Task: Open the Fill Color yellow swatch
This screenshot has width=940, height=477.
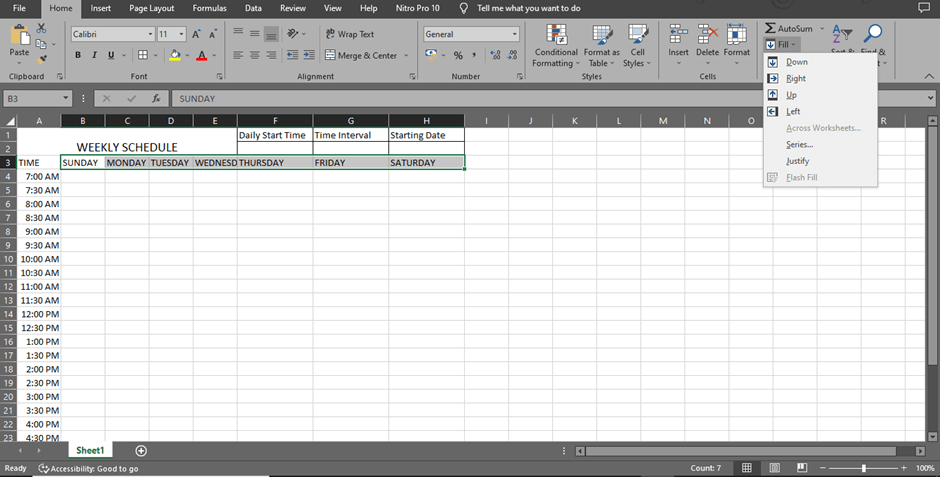Action: pos(175,55)
